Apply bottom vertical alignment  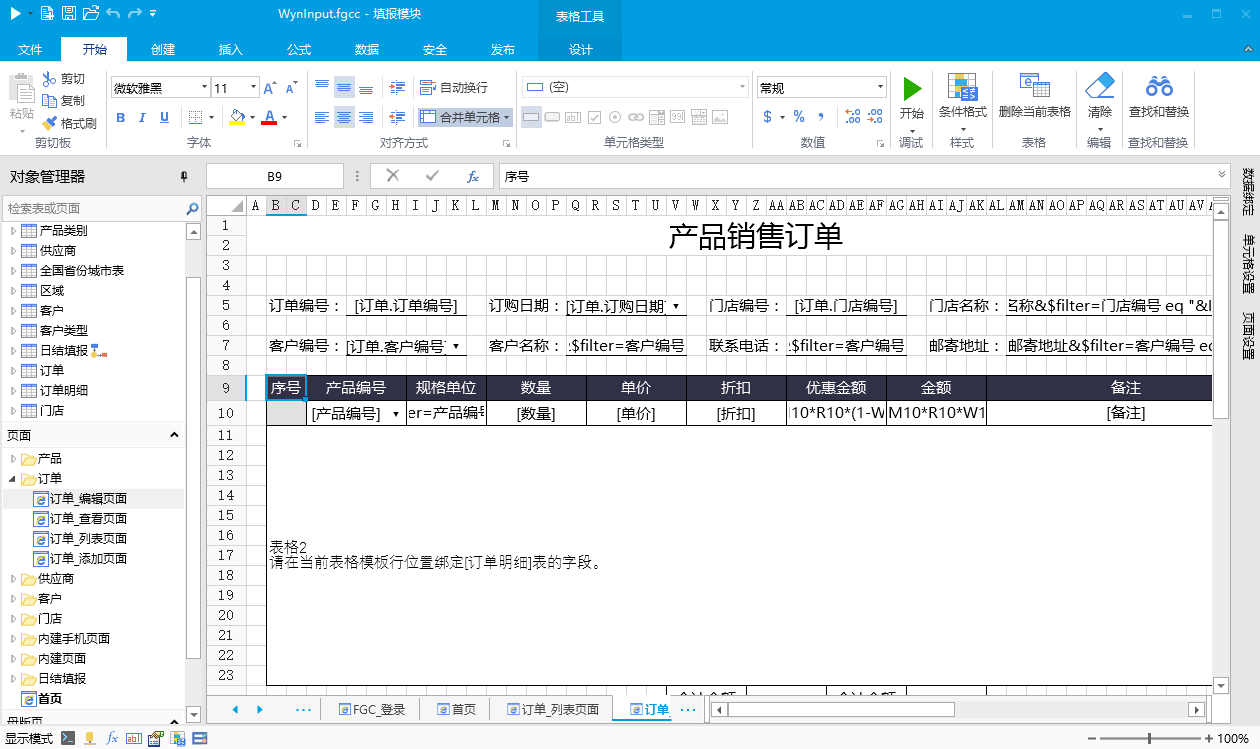pyautogui.click(x=366, y=88)
